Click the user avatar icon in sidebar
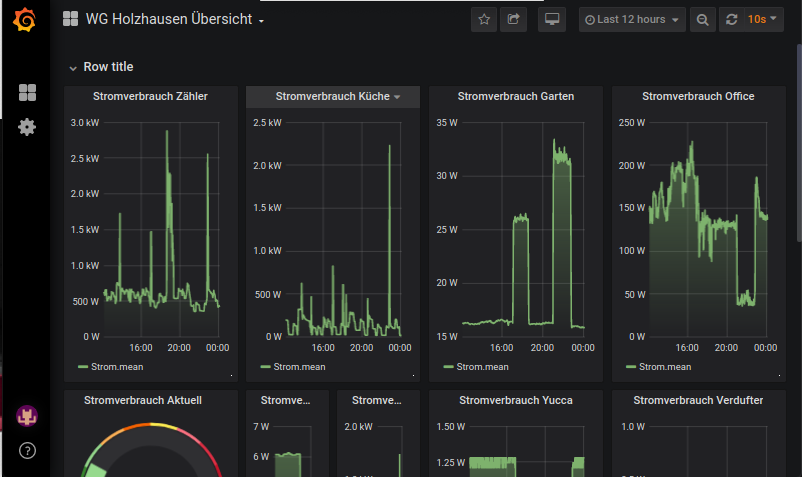The width and height of the screenshot is (802, 477). tap(27, 416)
